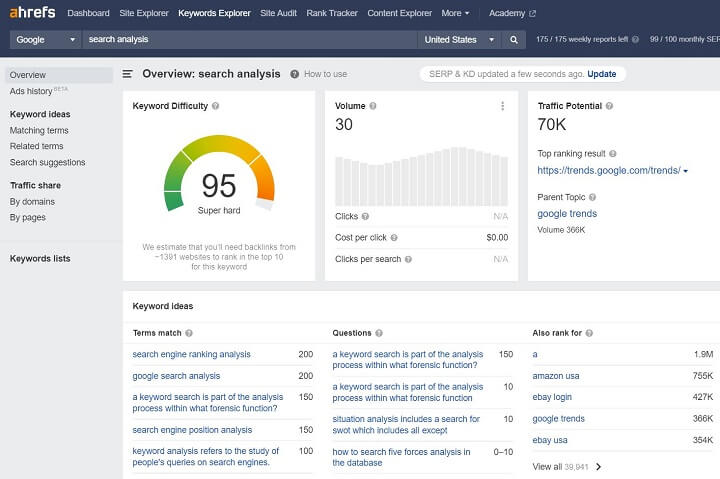Image resolution: width=720 pixels, height=479 pixels.
Task: Open the google trends parent topic link
Action: click(567, 214)
